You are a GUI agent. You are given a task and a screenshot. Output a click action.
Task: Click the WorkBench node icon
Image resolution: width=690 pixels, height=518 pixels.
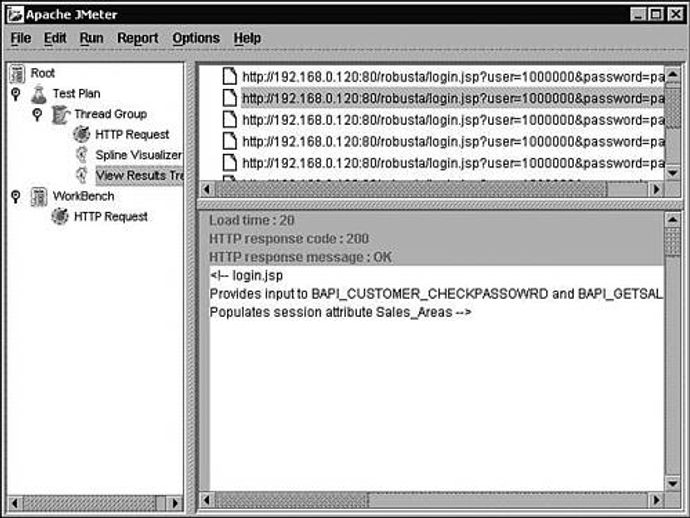click(x=39, y=196)
